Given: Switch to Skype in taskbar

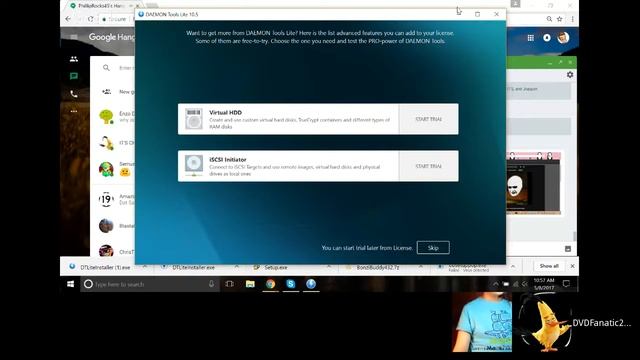Looking at the screenshot, I should 291,284.
